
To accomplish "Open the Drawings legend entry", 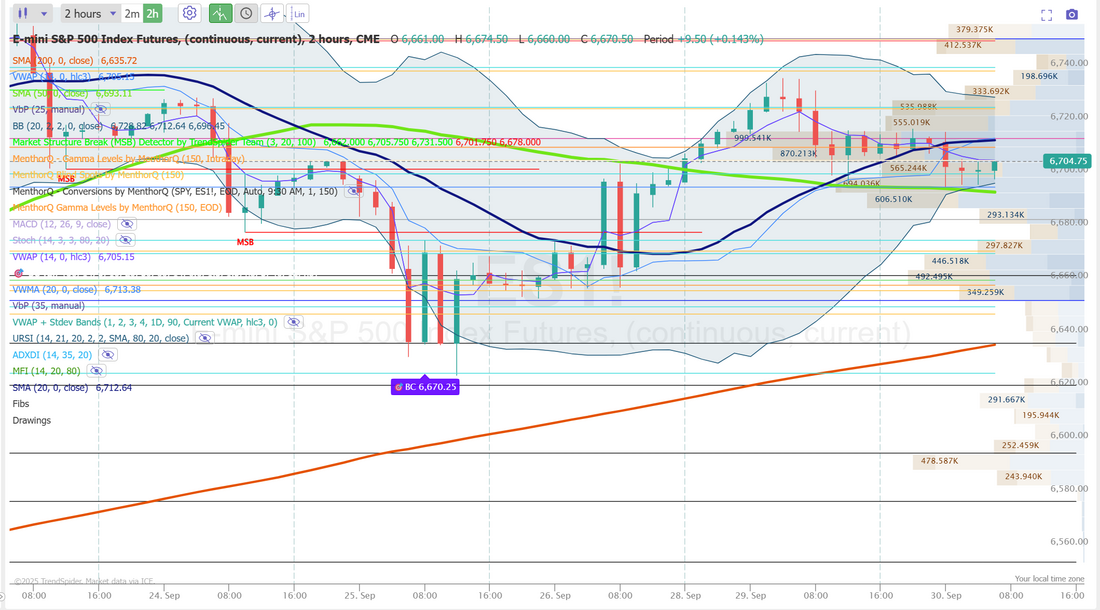I will coord(32,420).
